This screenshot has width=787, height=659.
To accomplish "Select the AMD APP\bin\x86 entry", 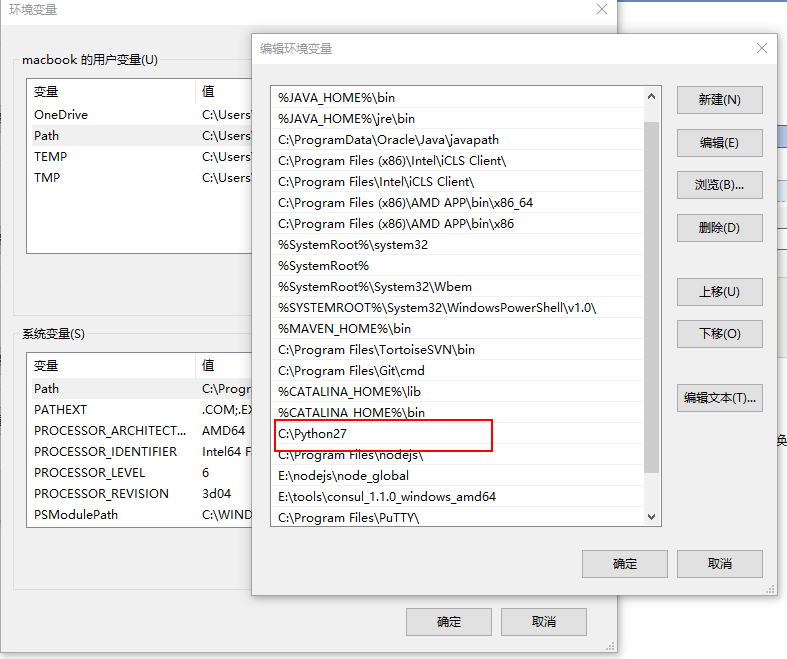I will click(x=457, y=224).
